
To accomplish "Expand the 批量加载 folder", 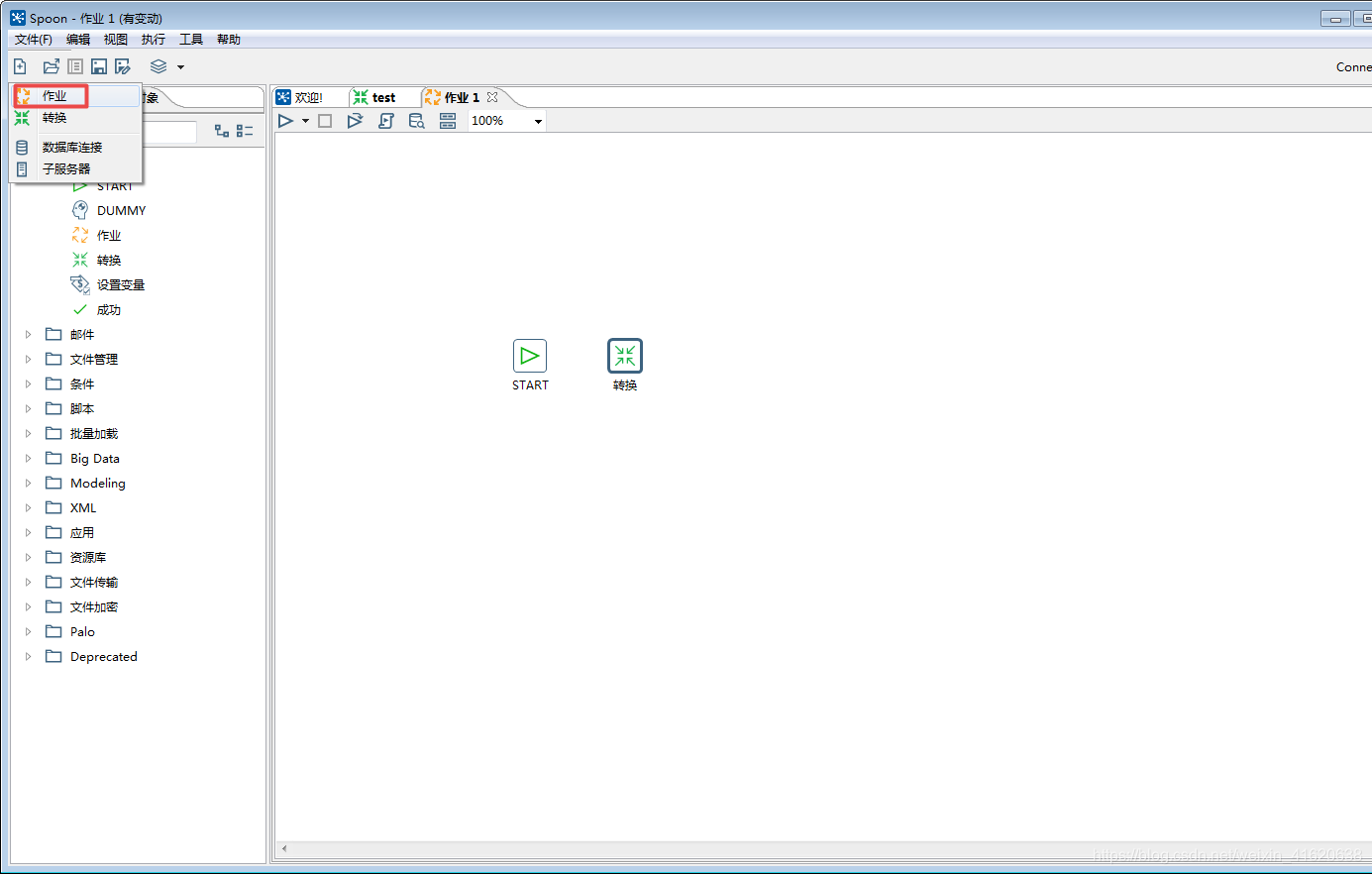I will click(28, 434).
